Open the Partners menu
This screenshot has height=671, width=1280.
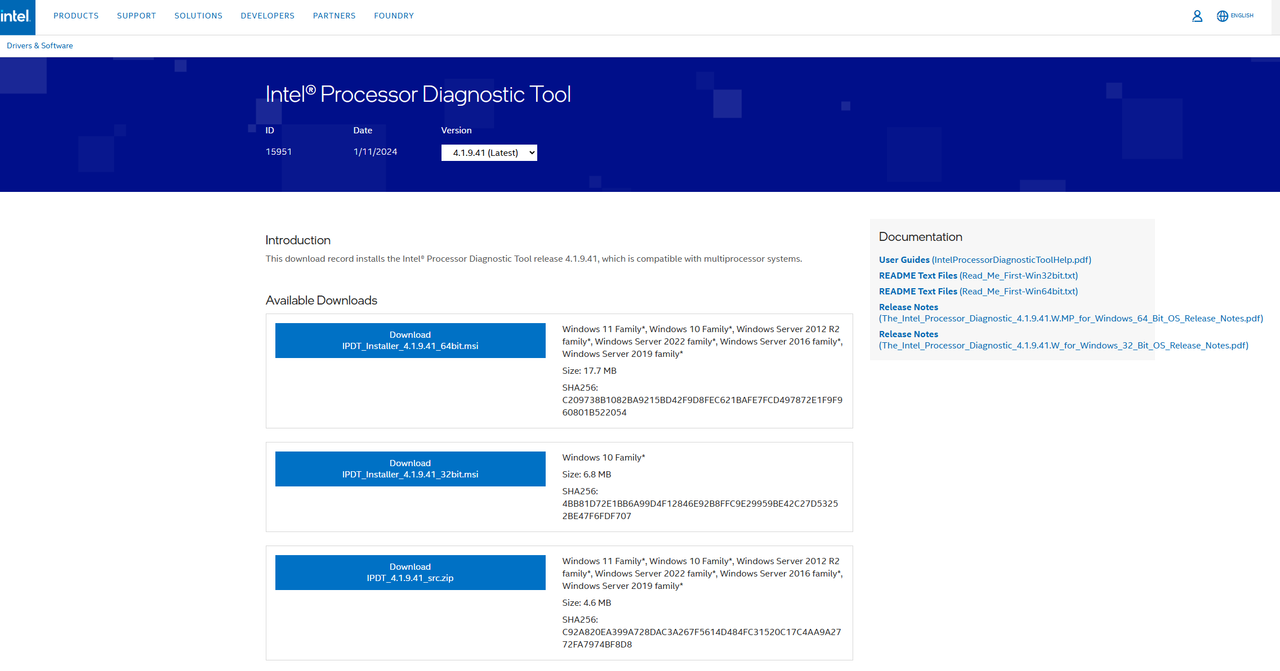pos(334,16)
